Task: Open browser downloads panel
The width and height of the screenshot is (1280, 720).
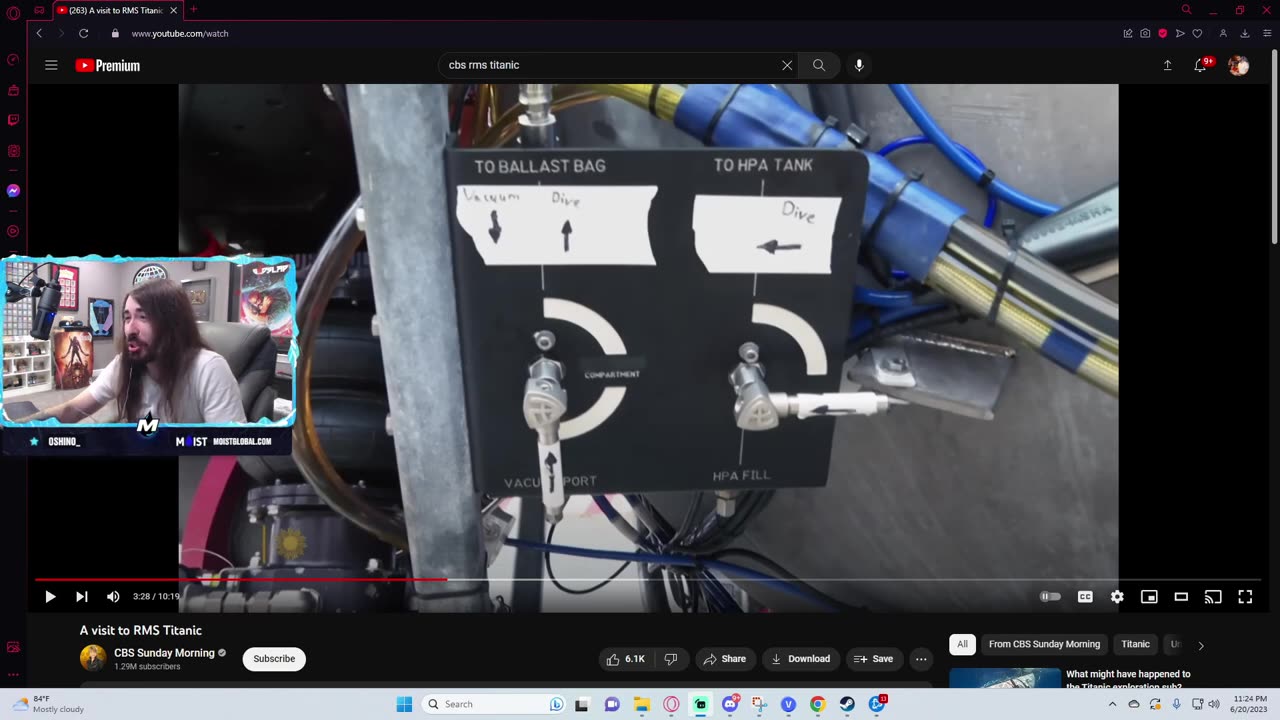Action: pos(1244,33)
